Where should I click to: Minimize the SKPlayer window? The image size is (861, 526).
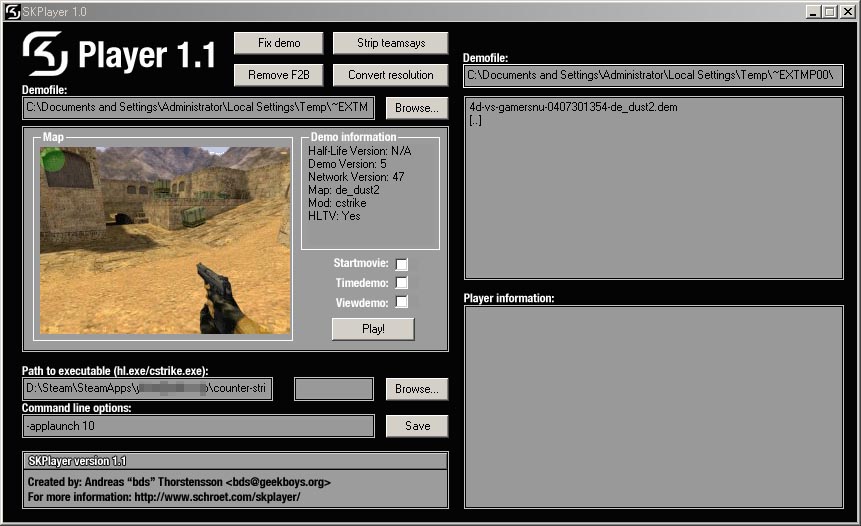(813, 12)
